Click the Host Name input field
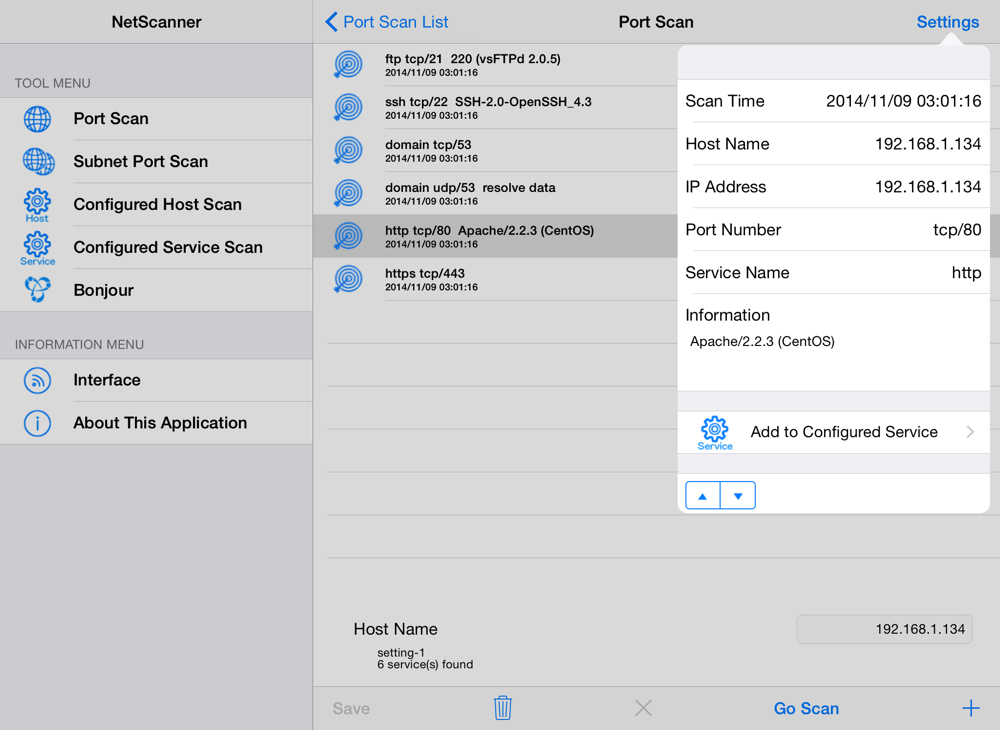The image size is (1000, 730). coord(884,629)
